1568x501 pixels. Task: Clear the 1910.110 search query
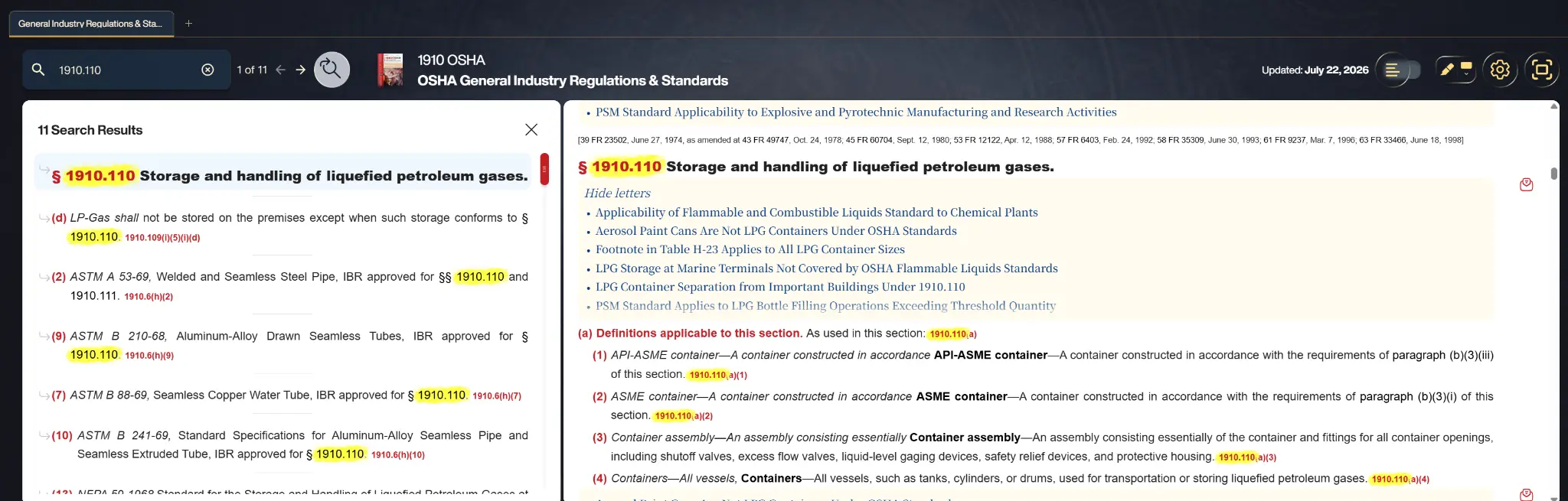207,70
